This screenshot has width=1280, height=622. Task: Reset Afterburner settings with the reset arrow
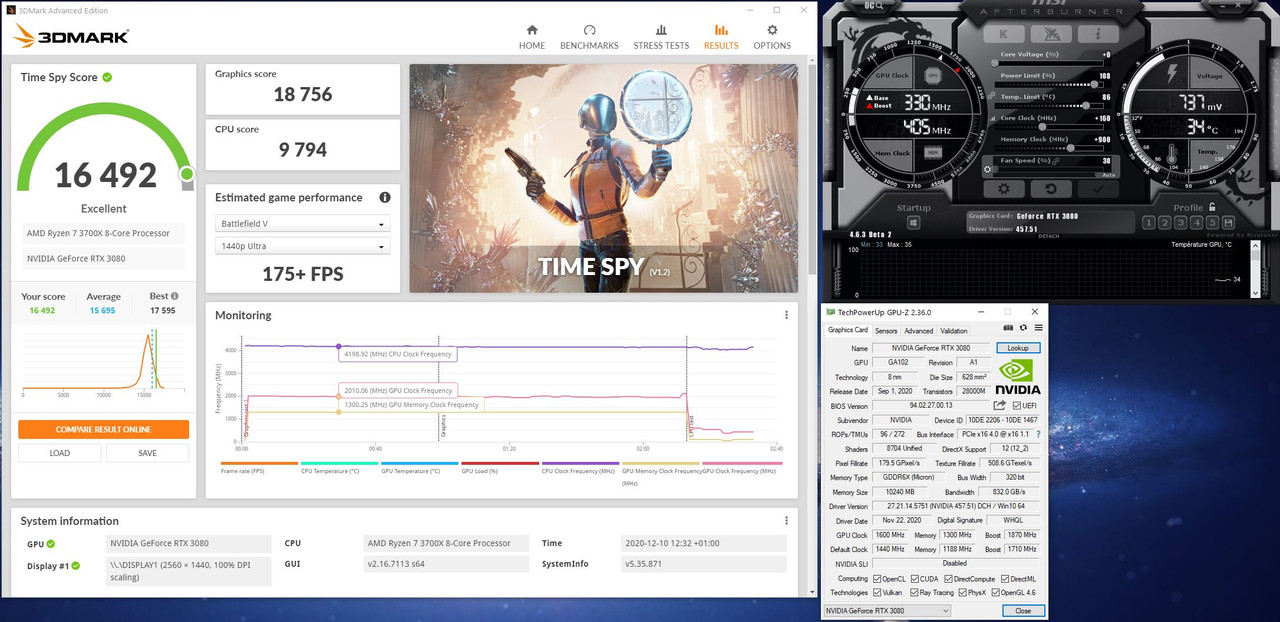click(1051, 188)
